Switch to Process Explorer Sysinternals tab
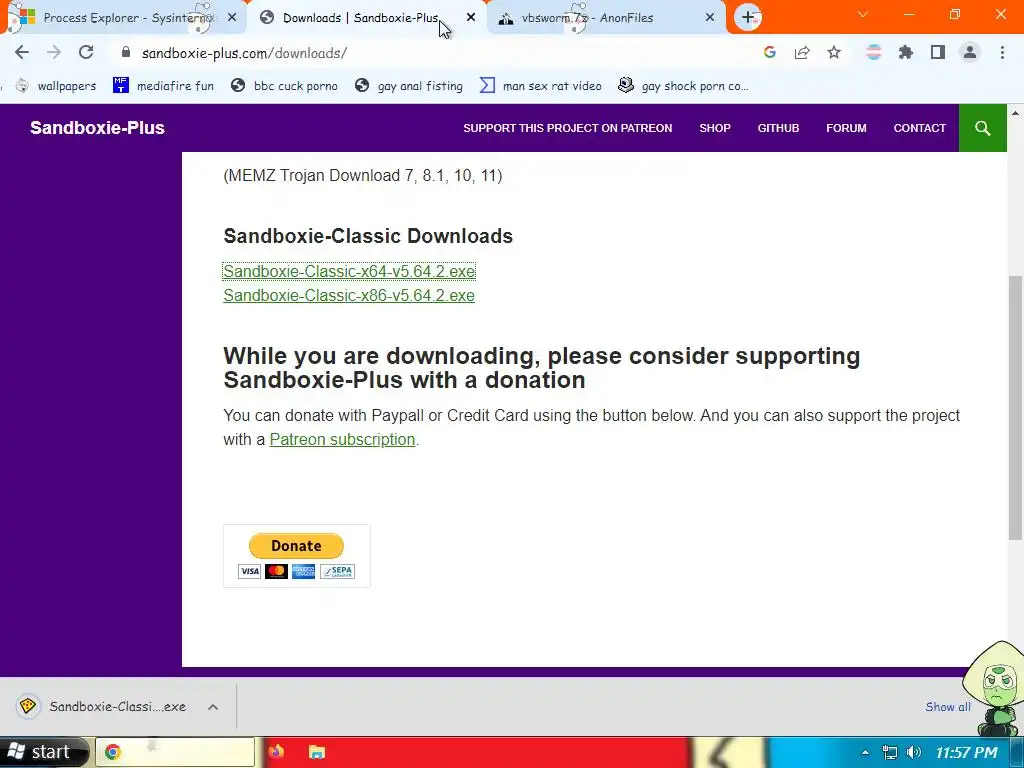1024x768 pixels. 124,18
